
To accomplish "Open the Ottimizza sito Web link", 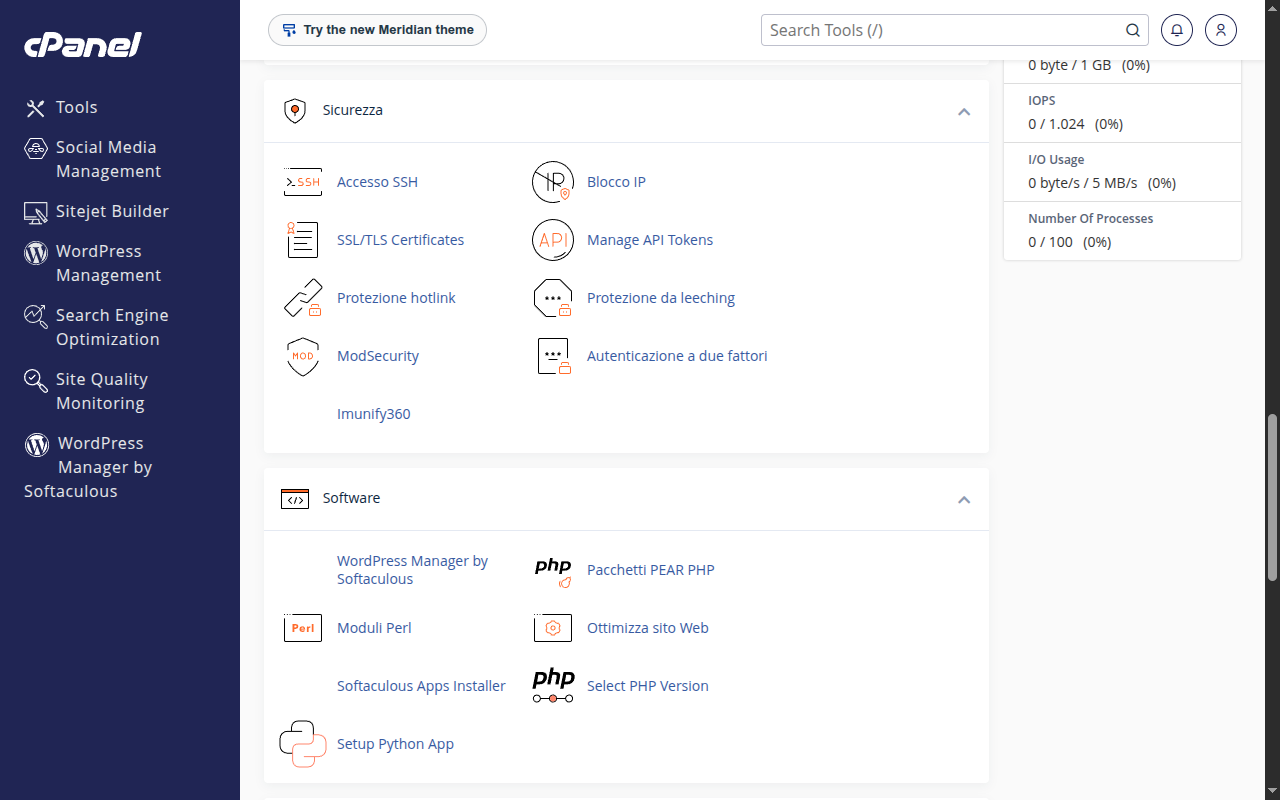I will (648, 628).
